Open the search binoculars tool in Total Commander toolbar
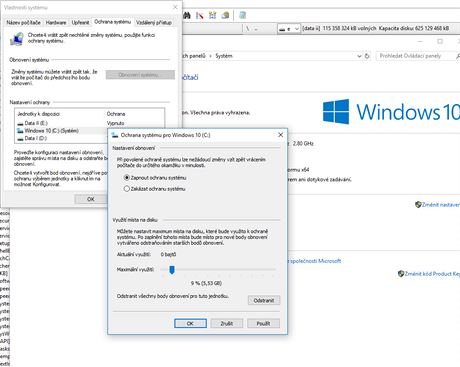The width and height of the screenshot is (460, 367). pyautogui.click(x=187, y=15)
